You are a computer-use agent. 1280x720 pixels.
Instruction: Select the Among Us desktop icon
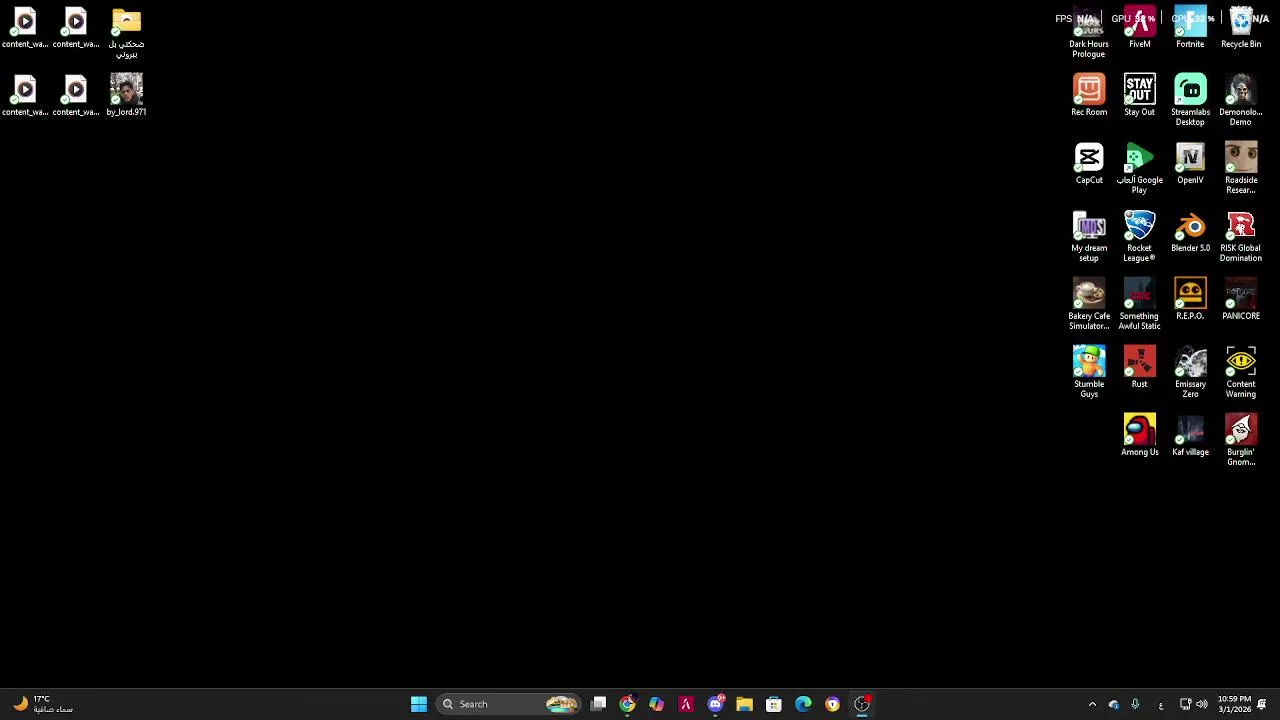pyautogui.click(x=1139, y=436)
